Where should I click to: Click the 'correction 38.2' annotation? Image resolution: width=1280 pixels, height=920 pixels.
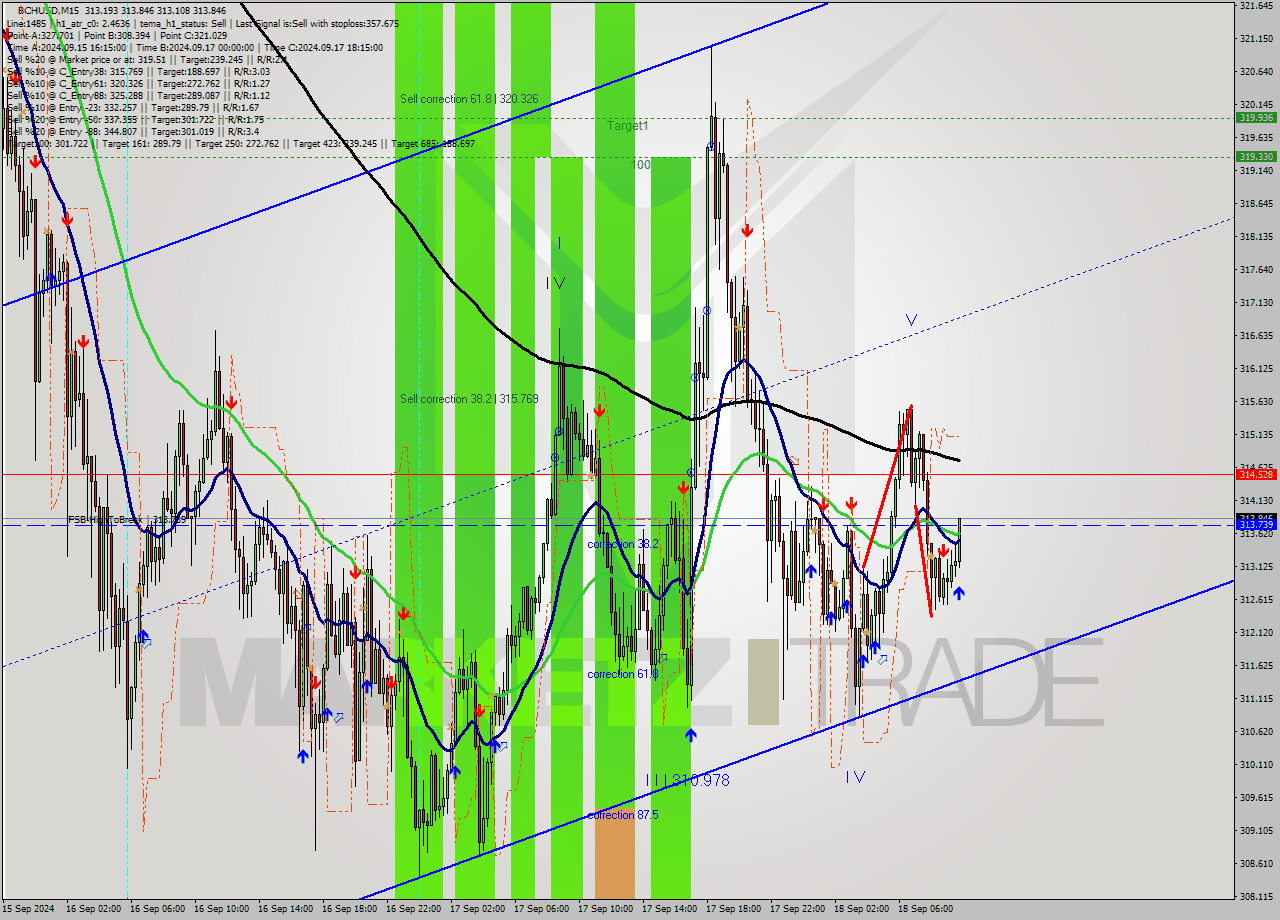coord(623,544)
